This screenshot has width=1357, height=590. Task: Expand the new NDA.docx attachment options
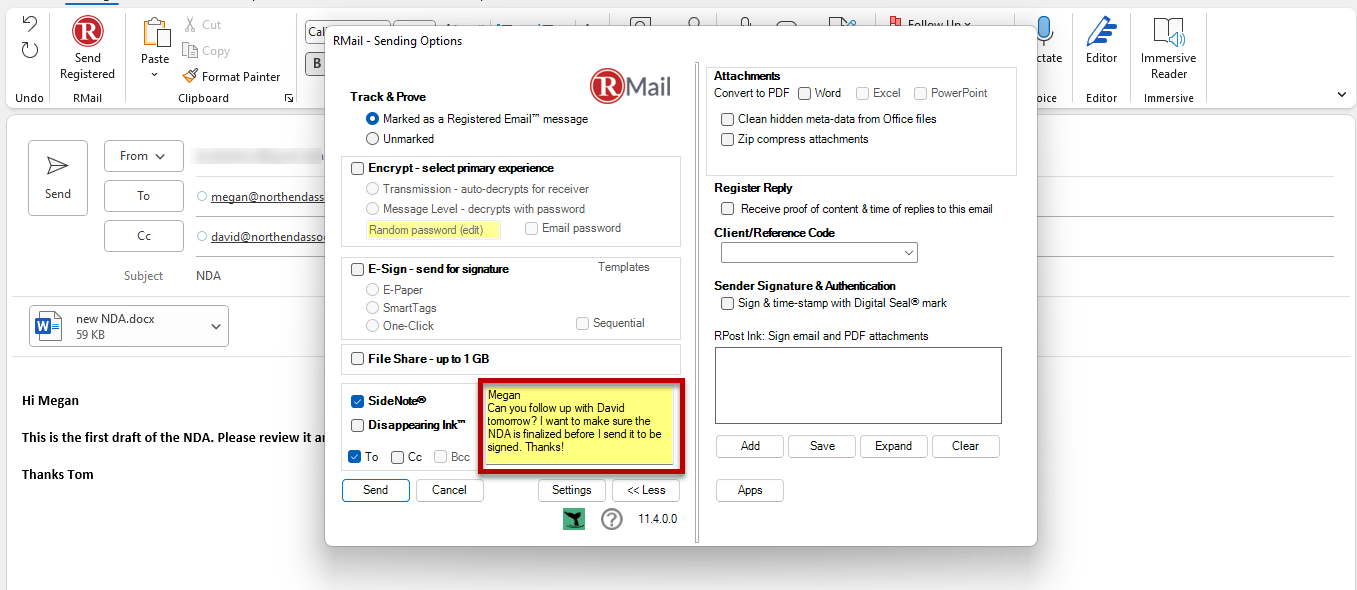tap(214, 325)
